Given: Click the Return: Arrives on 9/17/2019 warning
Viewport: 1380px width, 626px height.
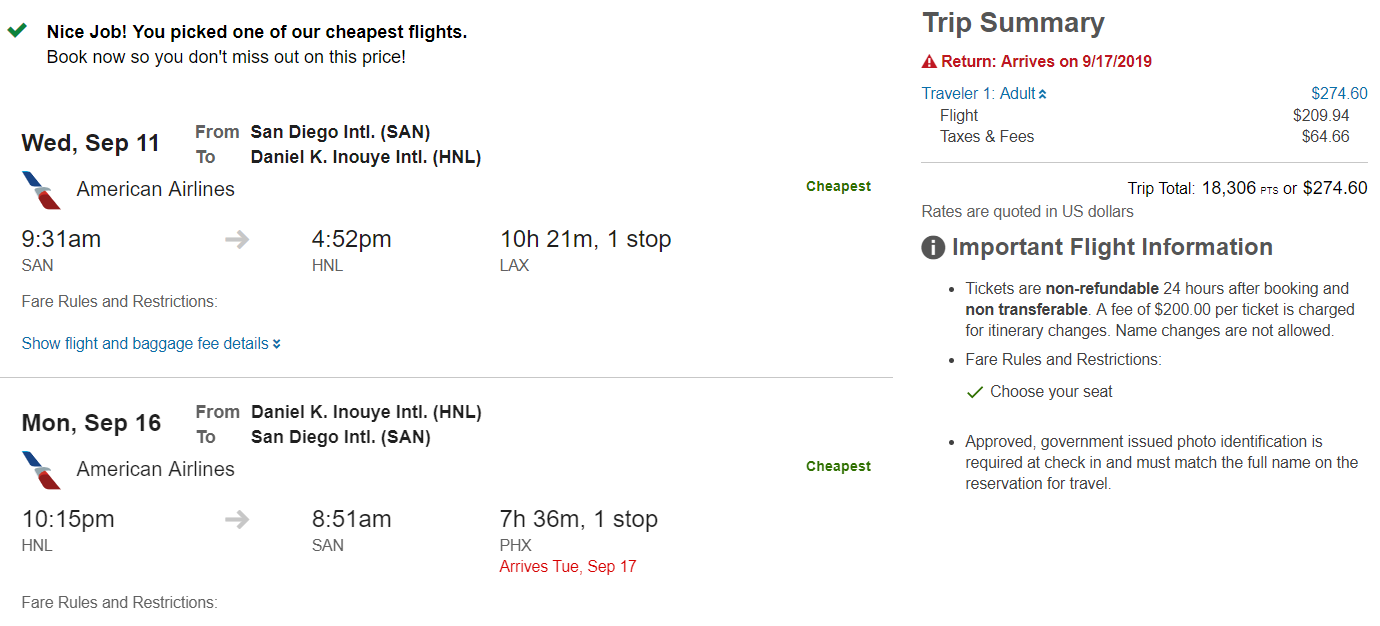Looking at the screenshot, I should coord(1046,62).
